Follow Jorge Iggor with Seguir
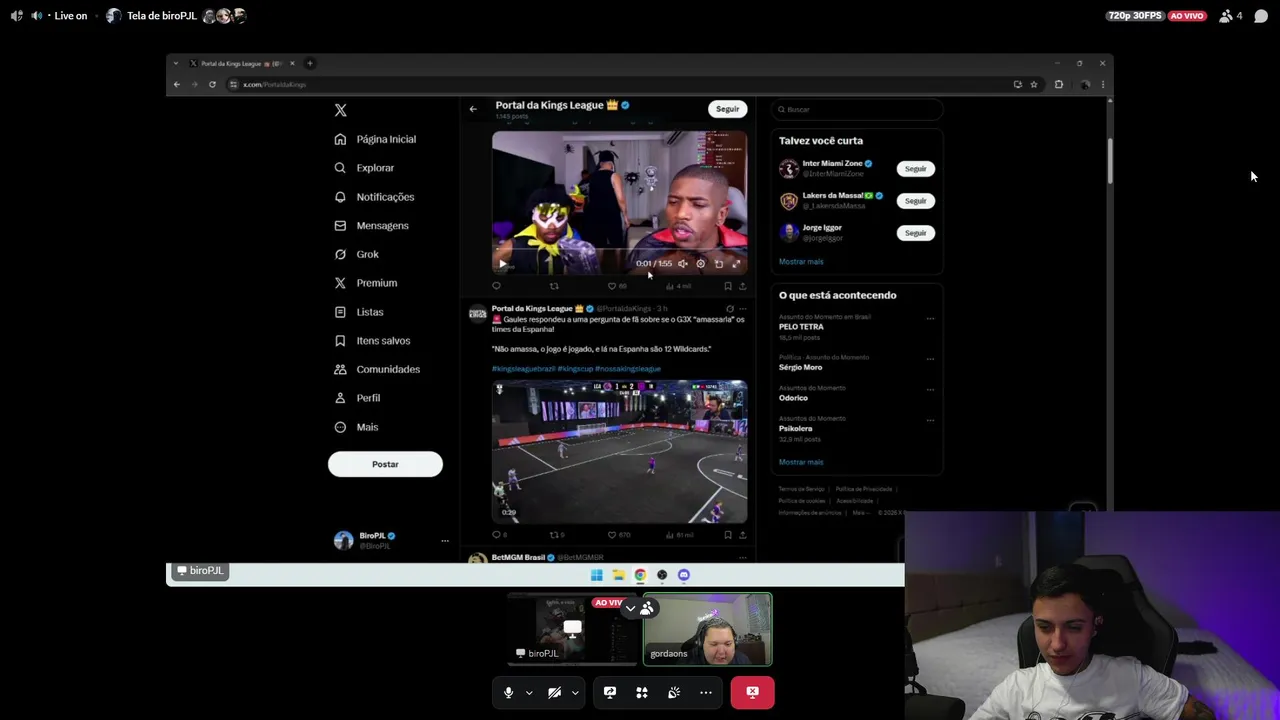This screenshot has width=1280, height=720. coord(915,233)
